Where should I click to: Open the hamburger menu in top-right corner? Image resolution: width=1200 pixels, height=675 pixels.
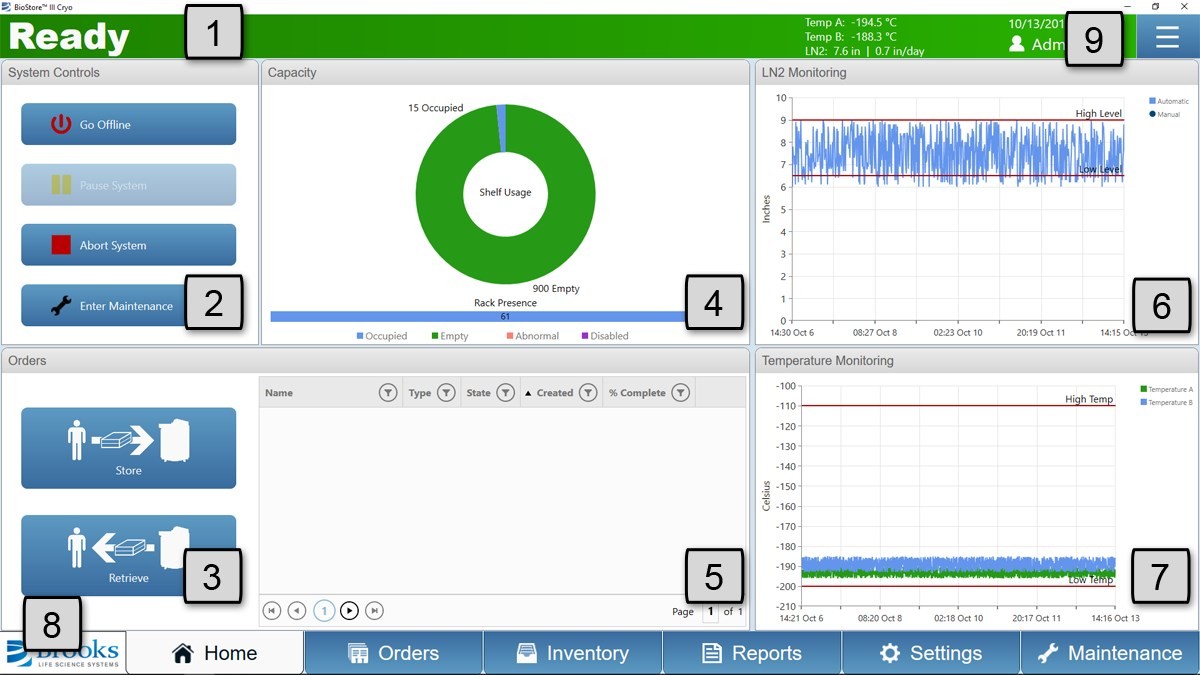coord(1167,37)
